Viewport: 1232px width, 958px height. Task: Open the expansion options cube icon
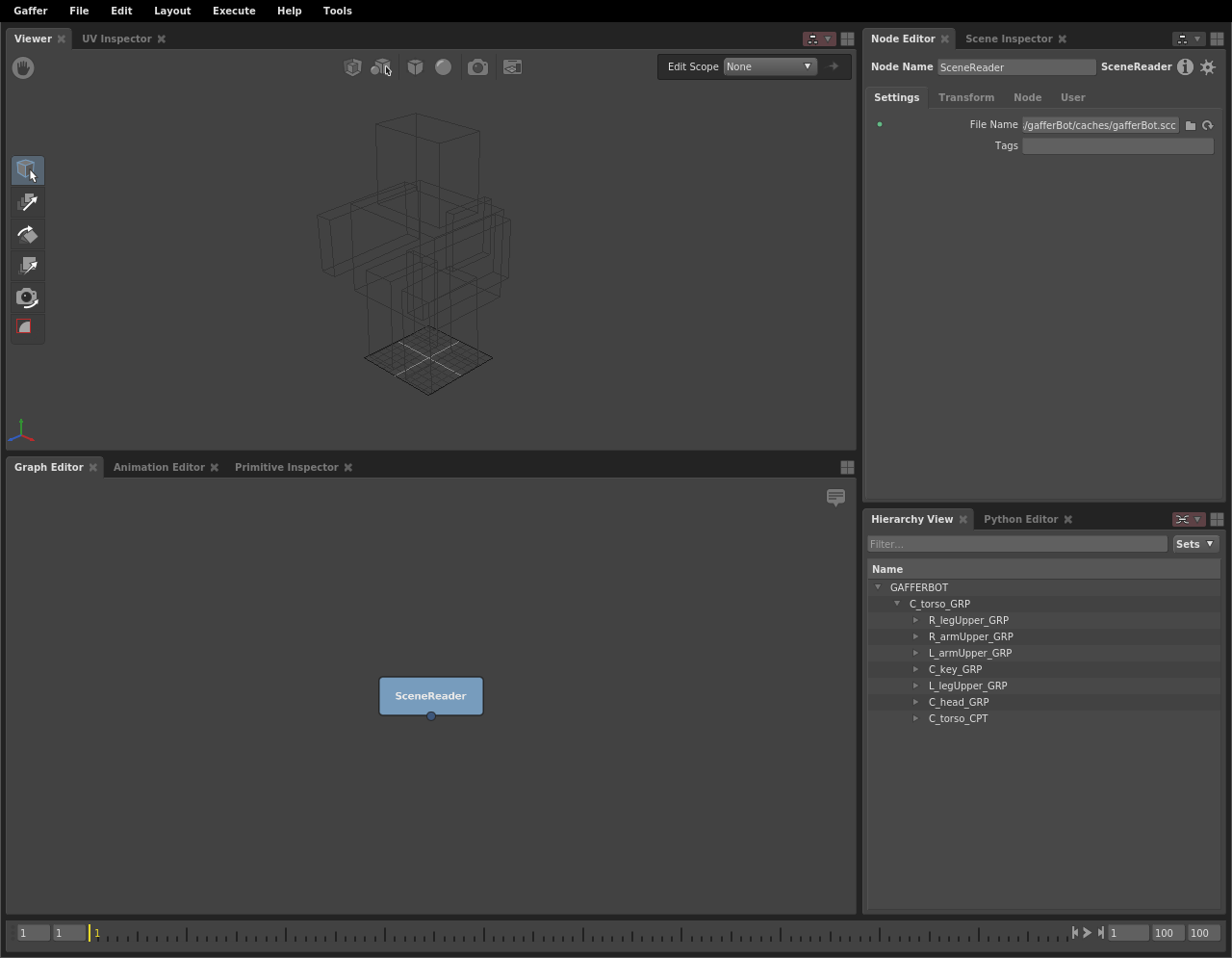click(x=353, y=67)
